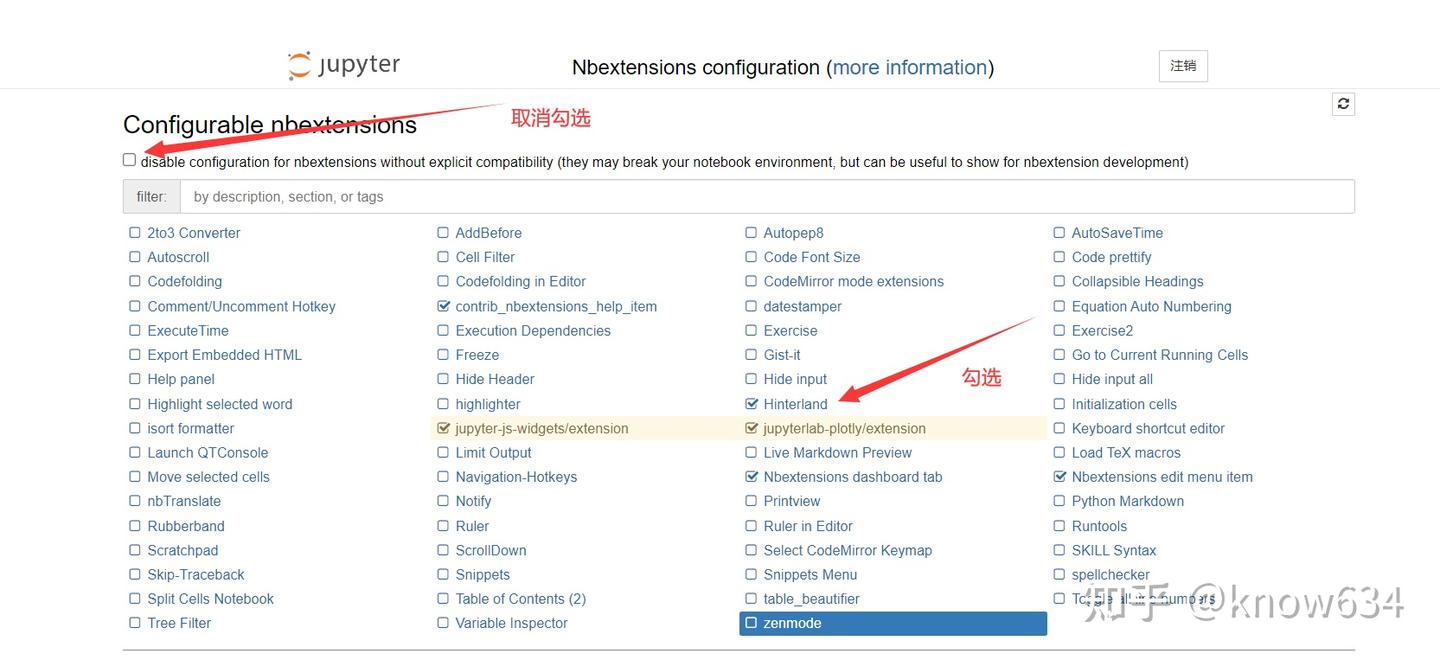
Task: Click the 注销 logout button
Action: [1183, 66]
